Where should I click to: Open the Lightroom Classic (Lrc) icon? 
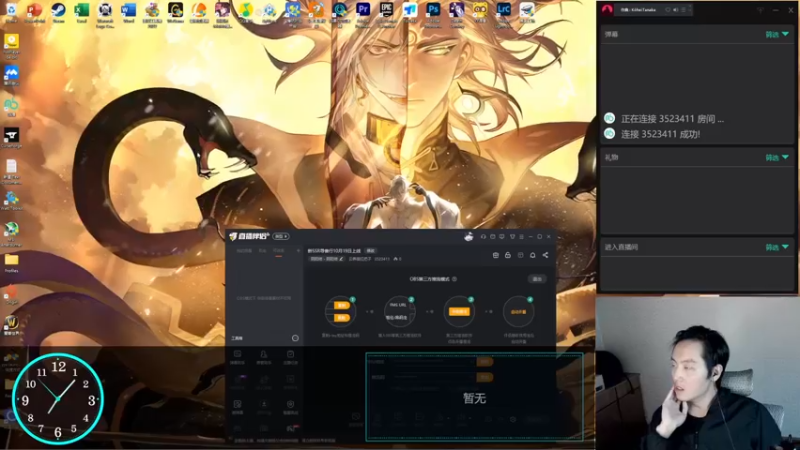point(504,11)
